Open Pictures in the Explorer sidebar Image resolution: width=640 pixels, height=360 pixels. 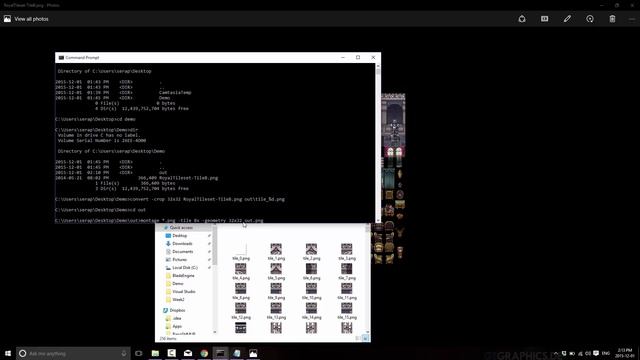179,260
